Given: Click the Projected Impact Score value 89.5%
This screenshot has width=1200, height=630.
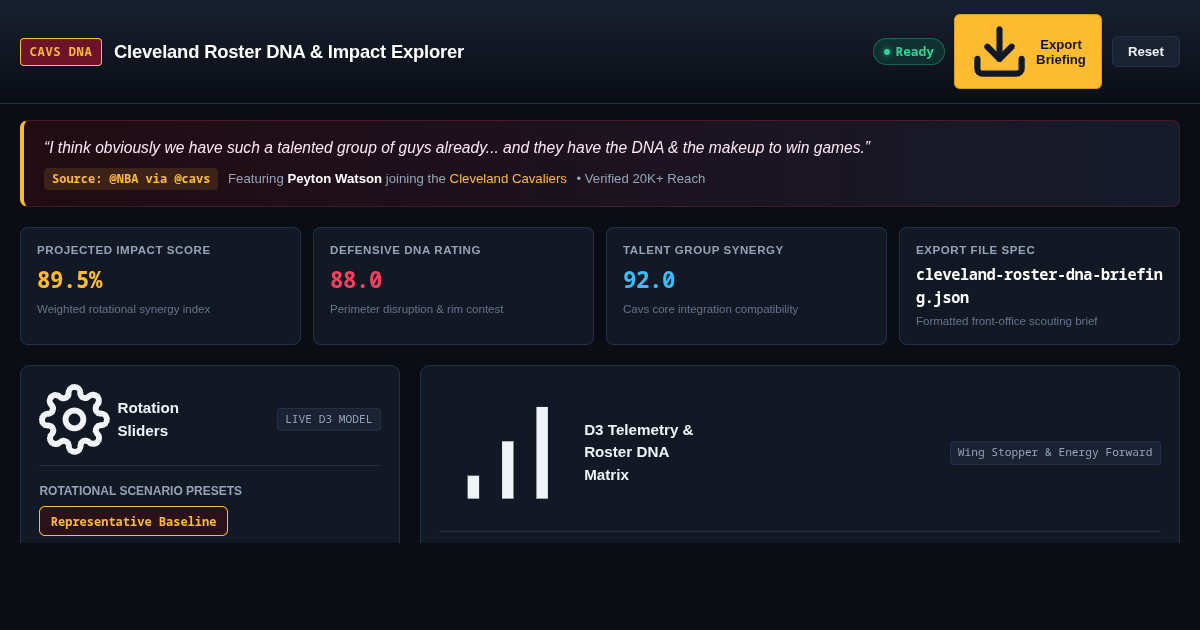Looking at the screenshot, I should [70, 280].
